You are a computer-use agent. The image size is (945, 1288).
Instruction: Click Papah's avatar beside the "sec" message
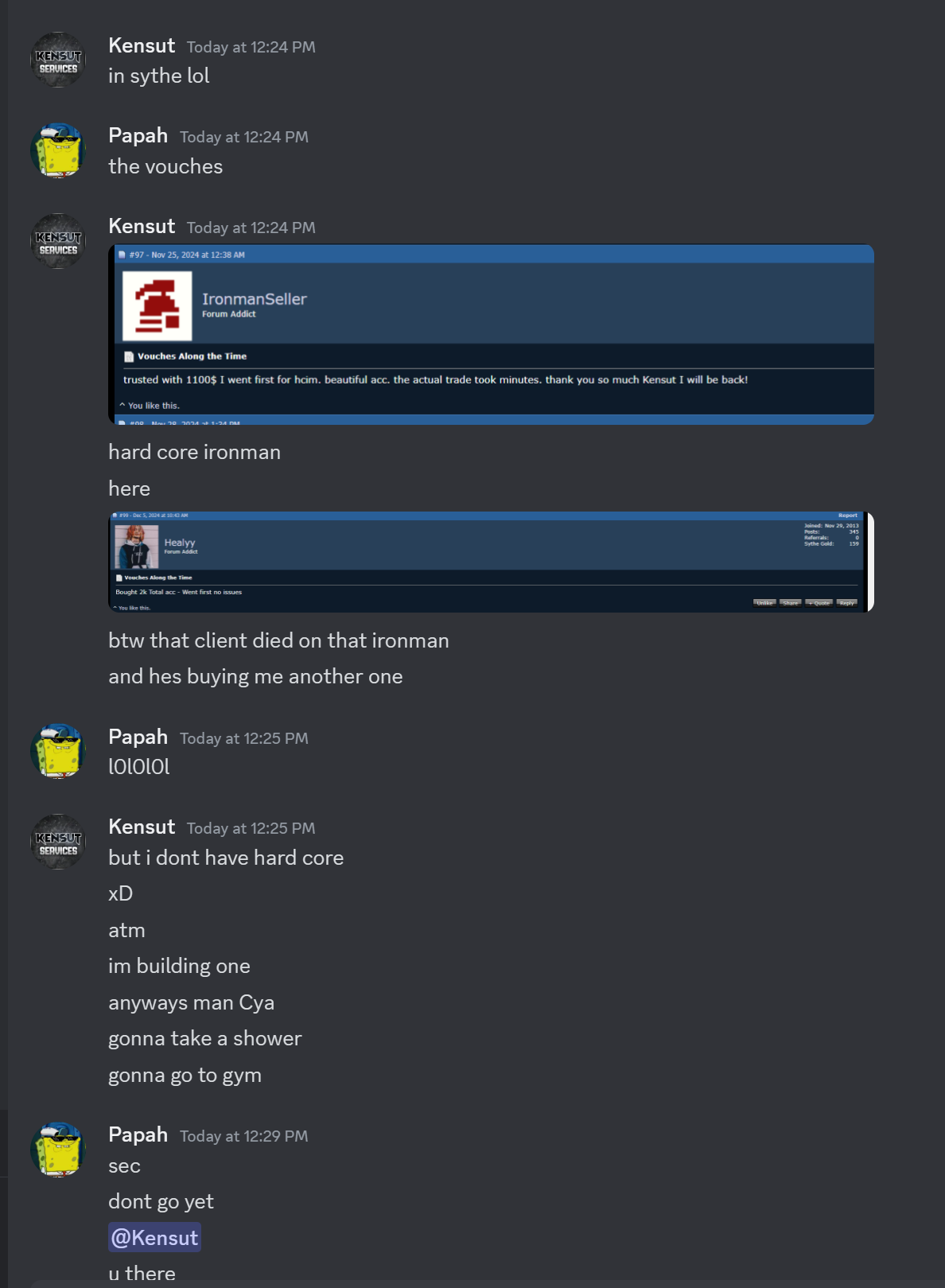58,1150
